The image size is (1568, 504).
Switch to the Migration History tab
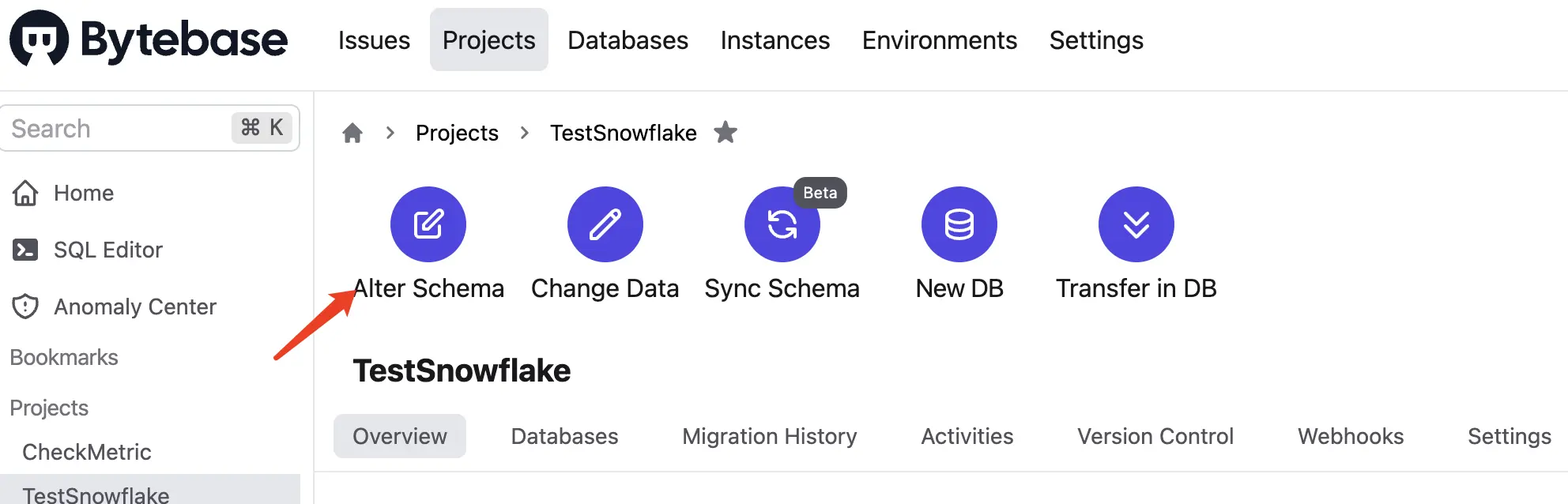pyautogui.click(x=770, y=436)
